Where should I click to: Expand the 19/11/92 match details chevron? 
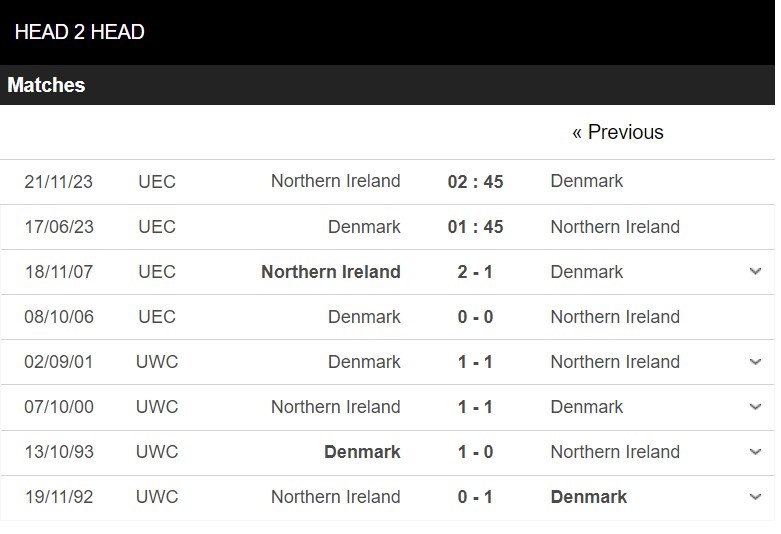(755, 497)
